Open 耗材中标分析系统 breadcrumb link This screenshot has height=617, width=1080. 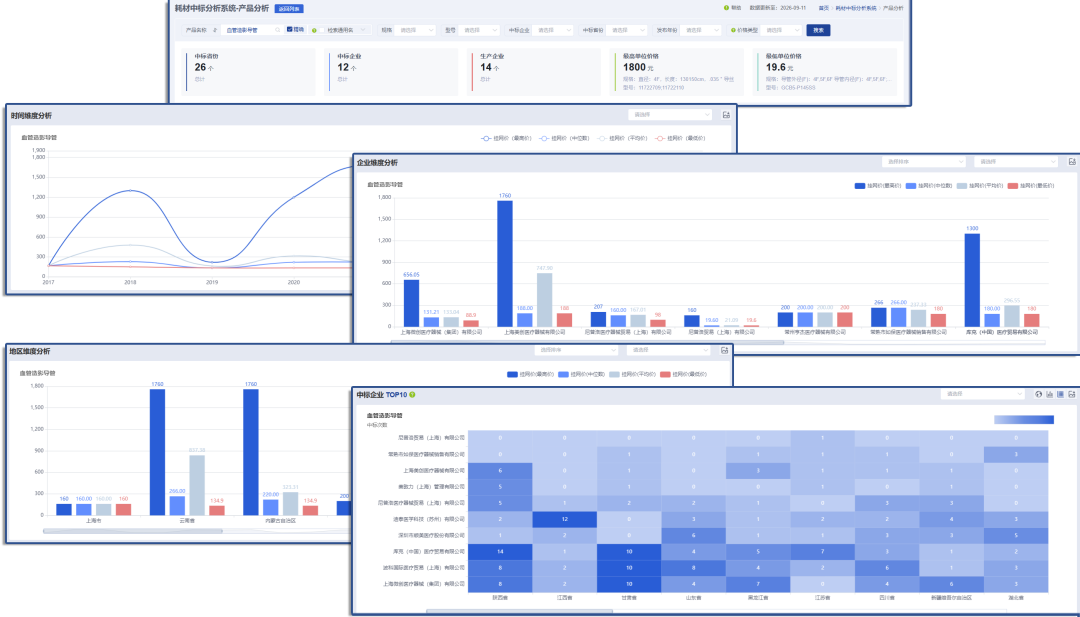(x=856, y=8)
